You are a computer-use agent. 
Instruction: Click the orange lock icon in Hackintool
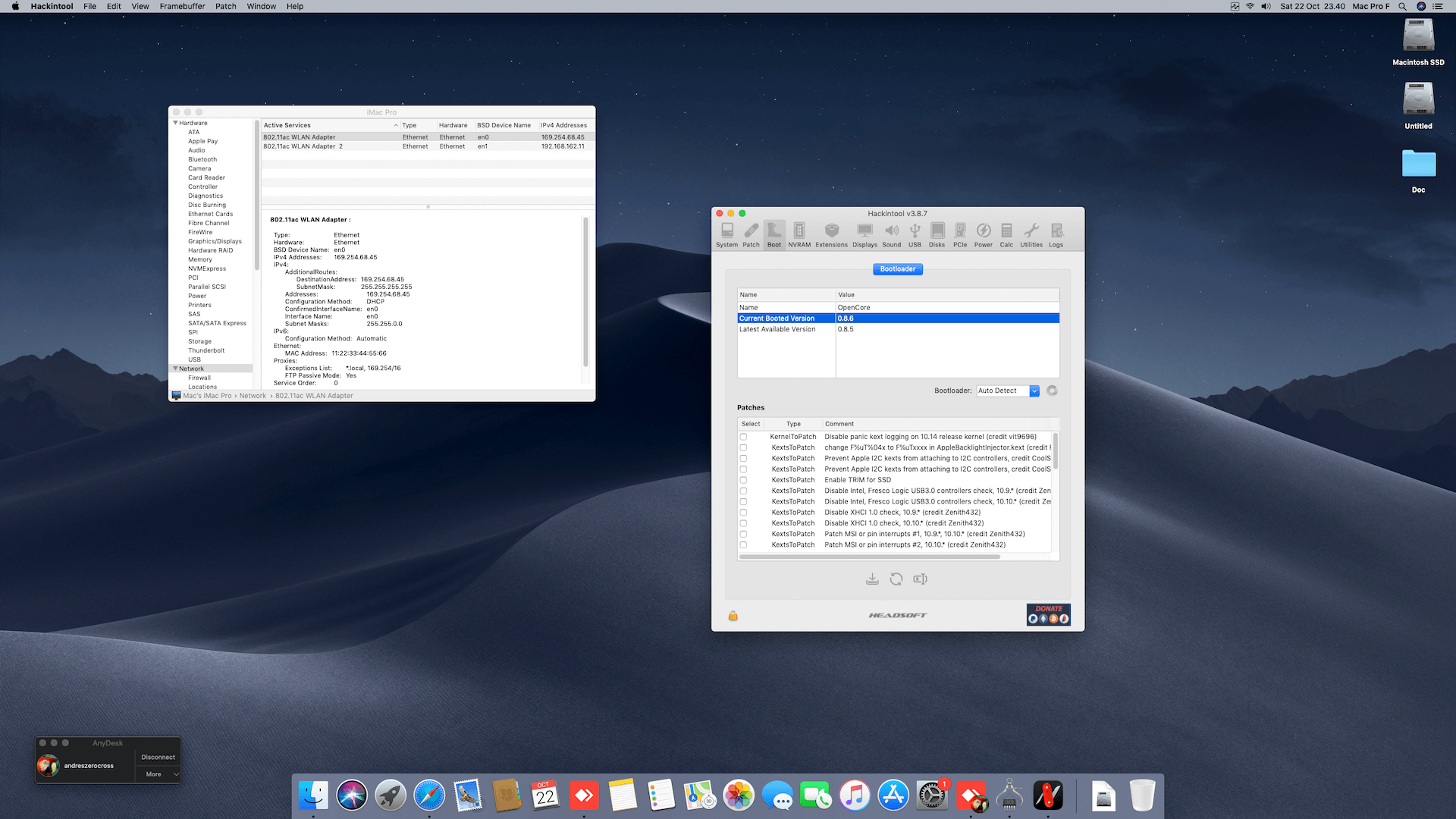click(x=733, y=616)
